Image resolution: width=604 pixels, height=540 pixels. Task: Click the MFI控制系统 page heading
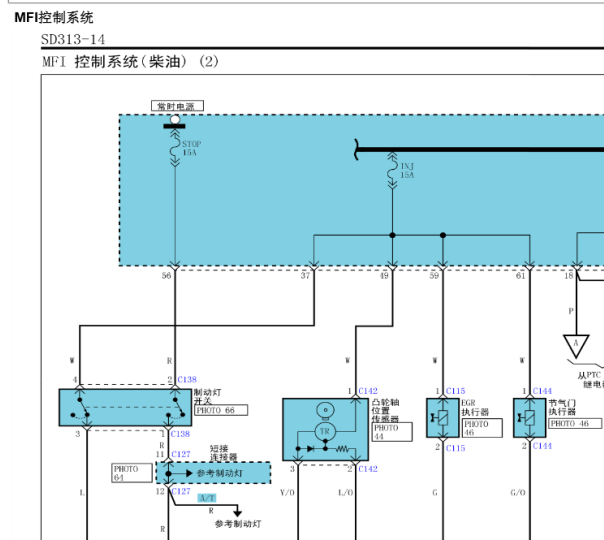(54, 17)
